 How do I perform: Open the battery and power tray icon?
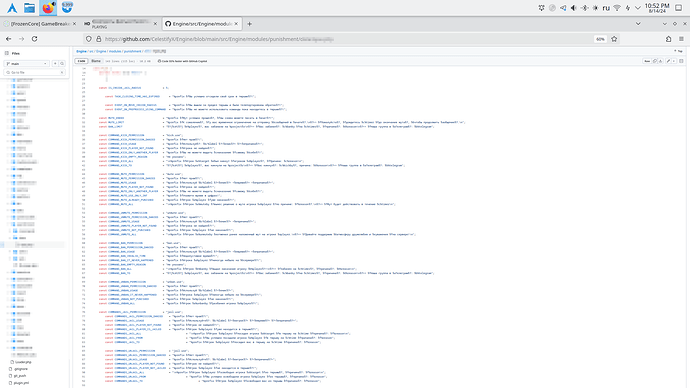tap(628, 8)
